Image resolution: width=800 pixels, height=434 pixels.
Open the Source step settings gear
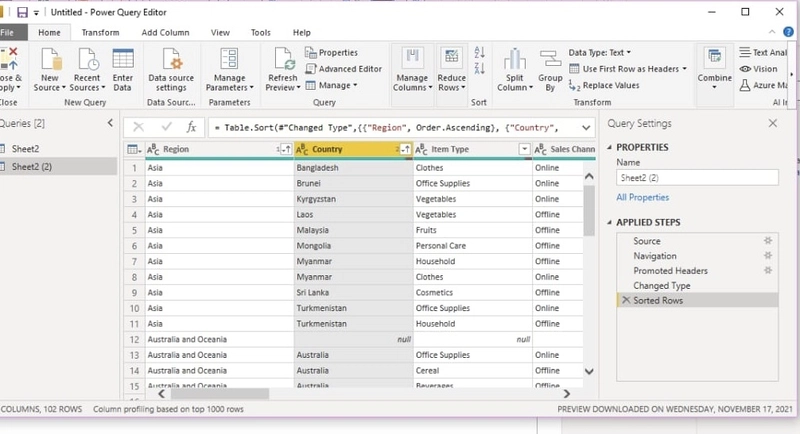tap(768, 241)
